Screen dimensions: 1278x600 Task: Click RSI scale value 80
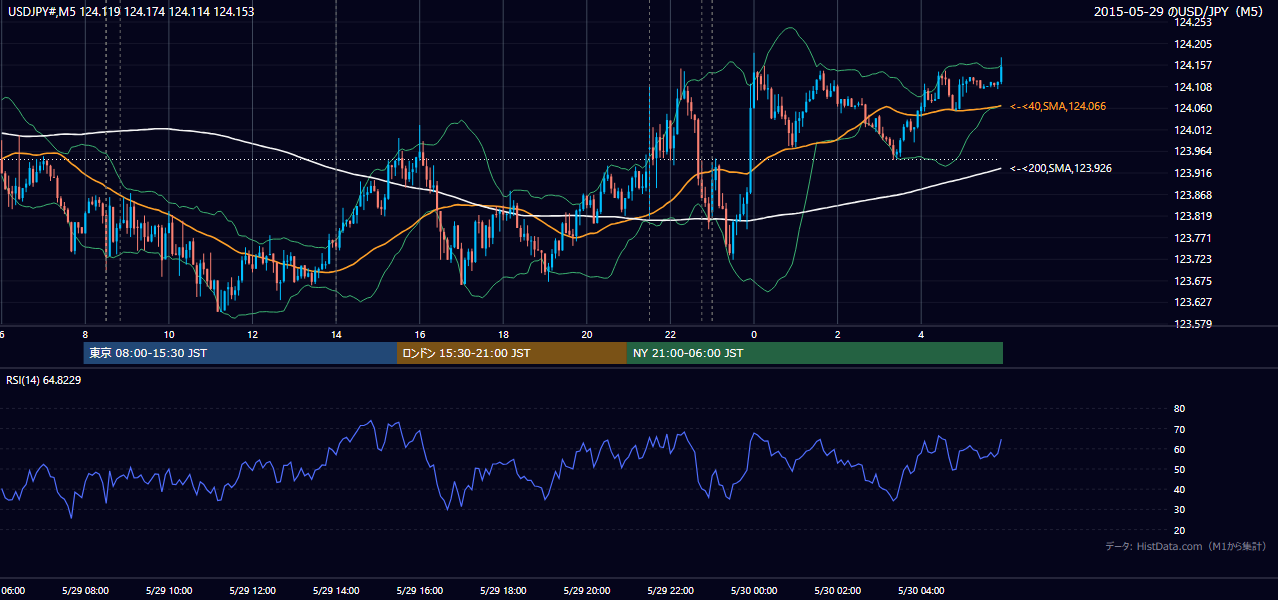tap(1179, 409)
